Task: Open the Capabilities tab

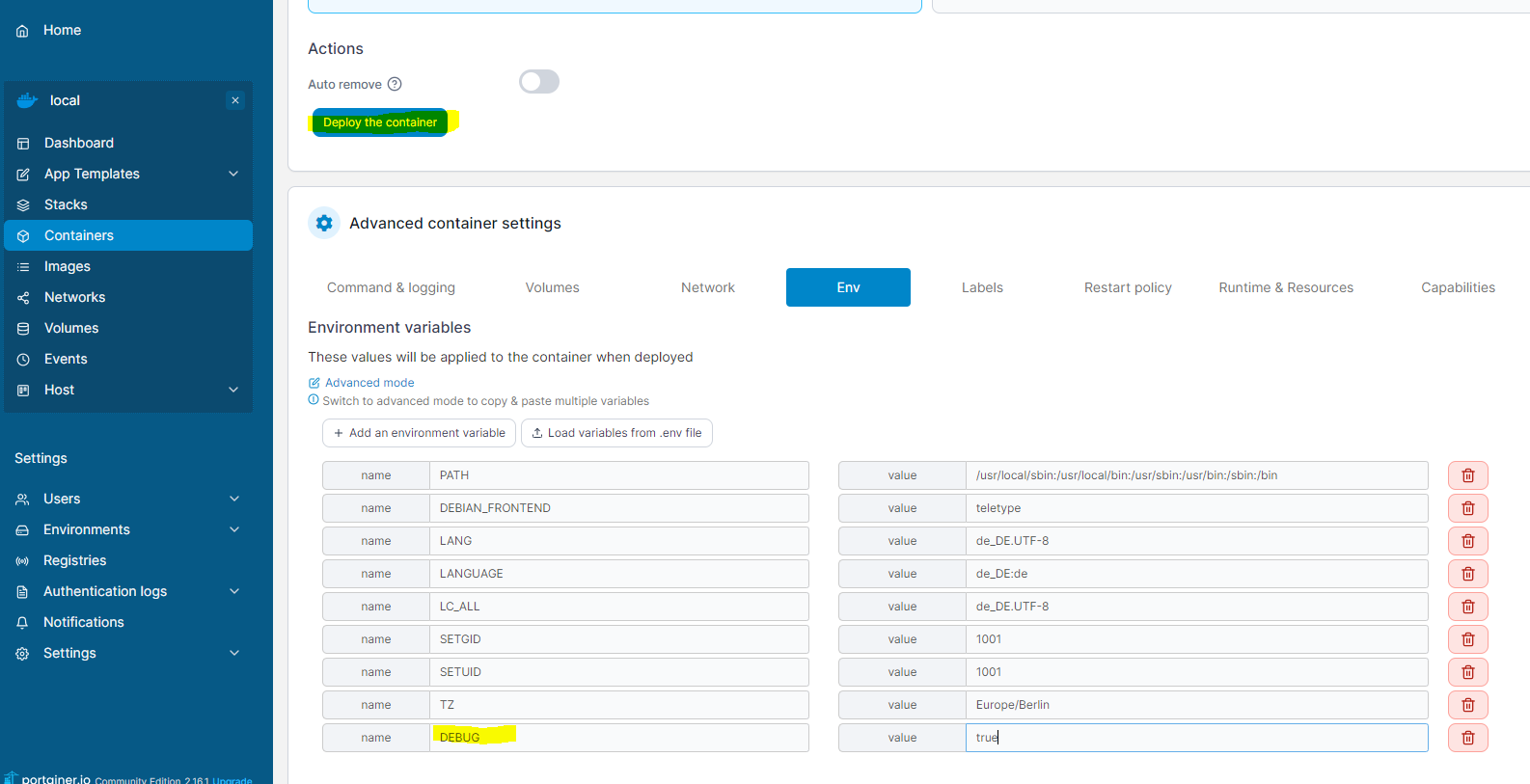Action: coord(1458,287)
